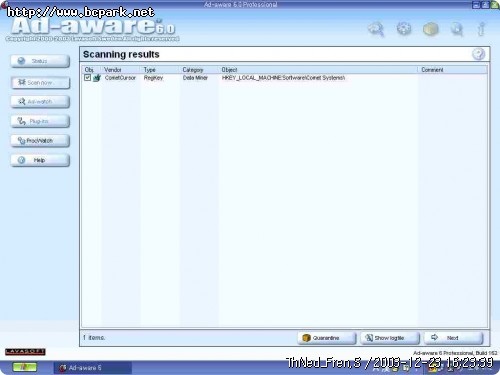
Task: Open the Plug-ins section
Action: (40, 121)
